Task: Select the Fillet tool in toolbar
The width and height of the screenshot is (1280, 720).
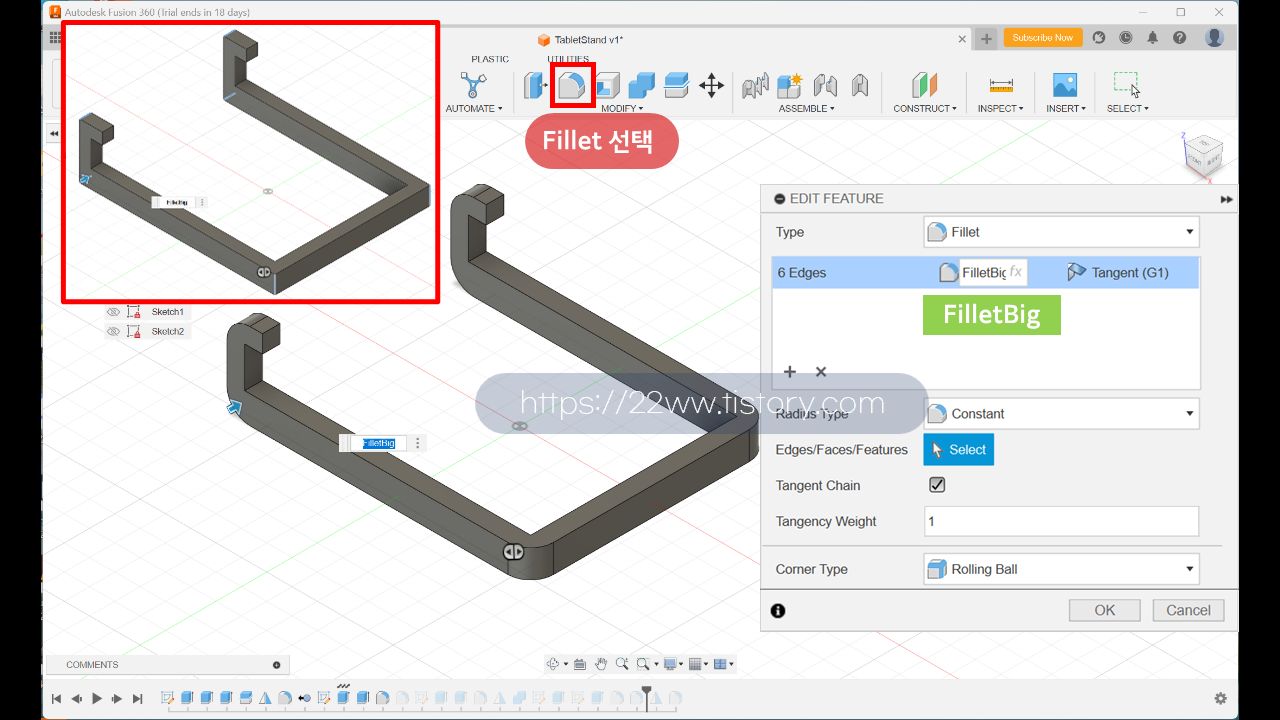Action: [574, 86]
